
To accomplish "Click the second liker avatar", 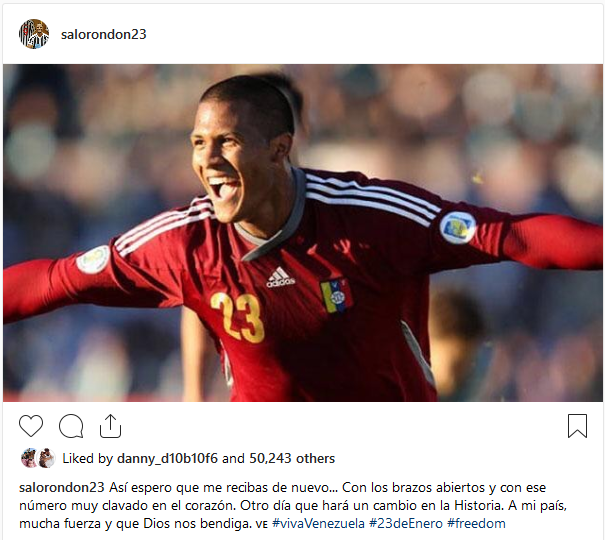I will click(46, 458).
